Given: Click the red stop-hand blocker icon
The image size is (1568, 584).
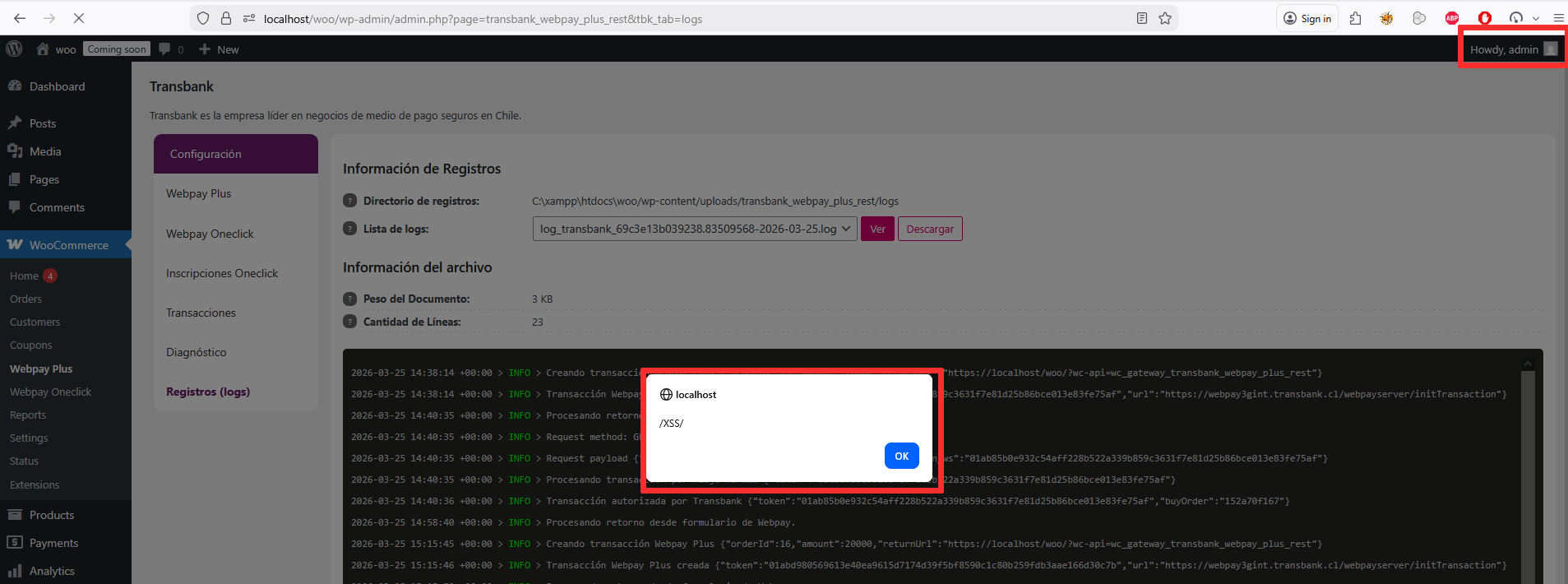Looking at the screenshot, I should click(x=1484, y=18).
